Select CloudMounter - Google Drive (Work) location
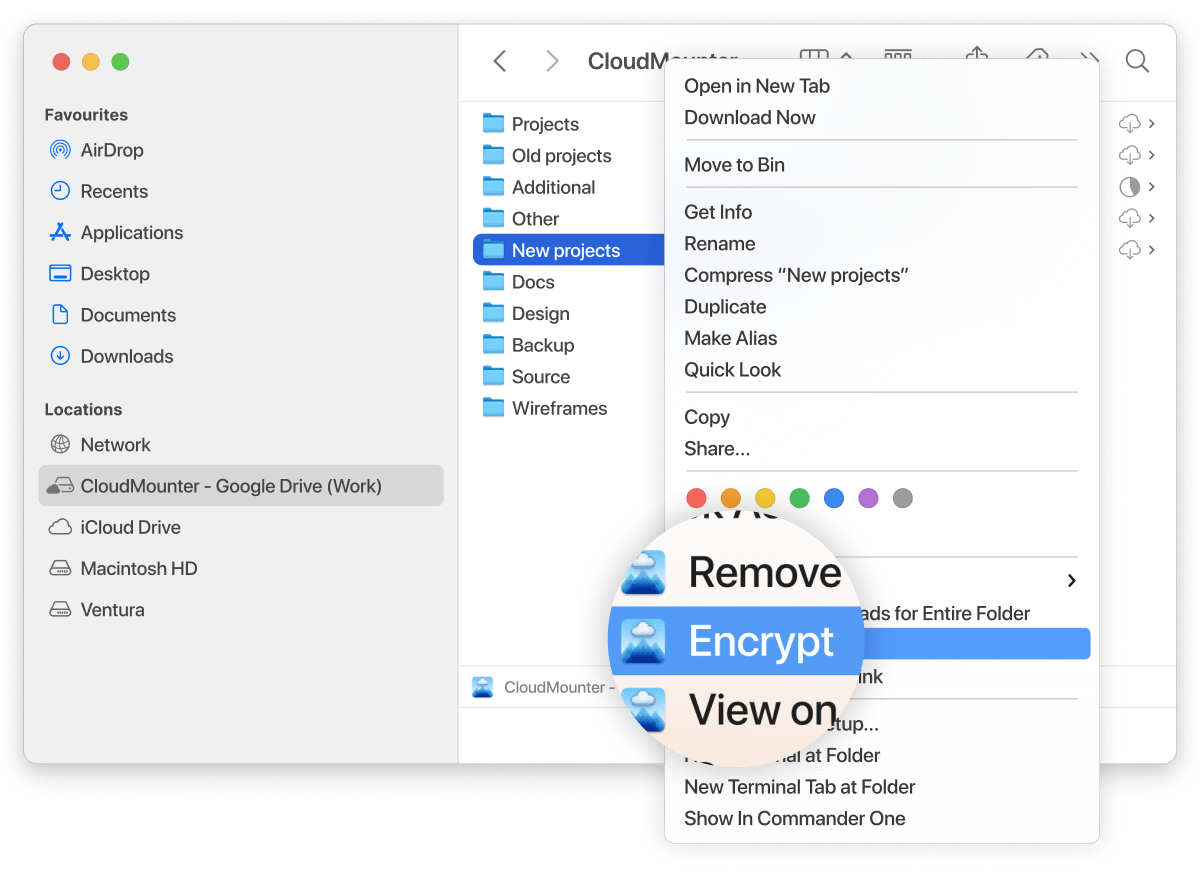The image size is (1200, 884). 230,486
